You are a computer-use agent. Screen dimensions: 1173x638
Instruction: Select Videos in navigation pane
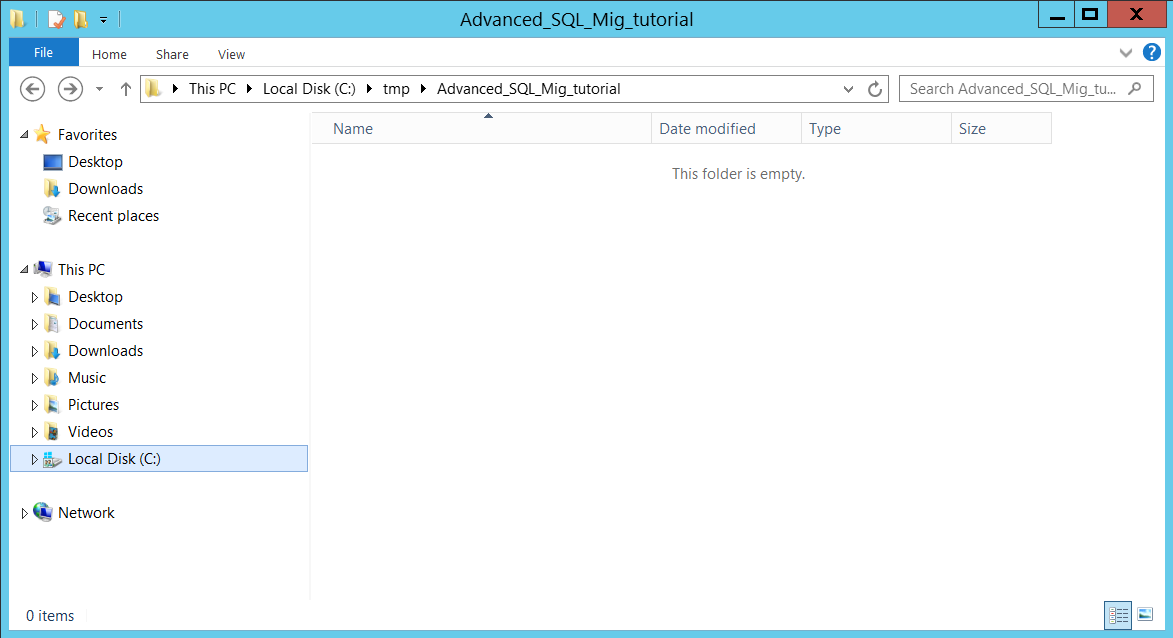(x=91, y=432)
